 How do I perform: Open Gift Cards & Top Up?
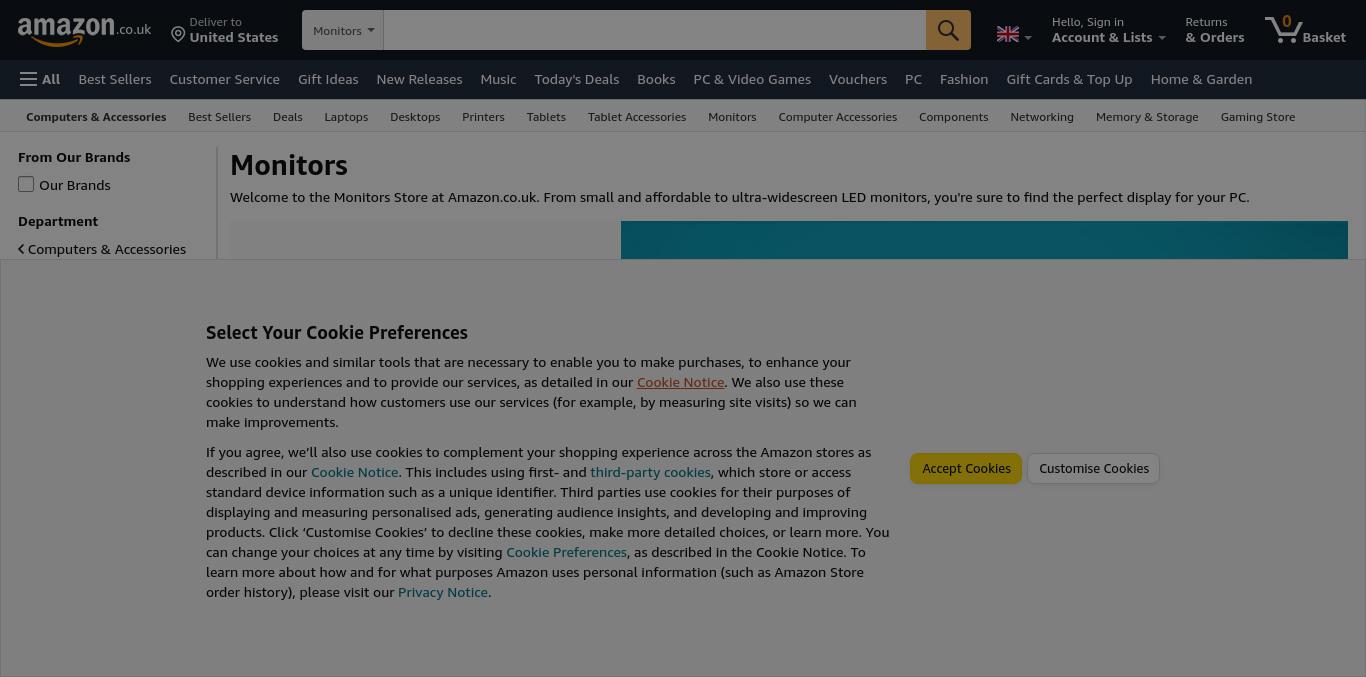[1069, 79]
